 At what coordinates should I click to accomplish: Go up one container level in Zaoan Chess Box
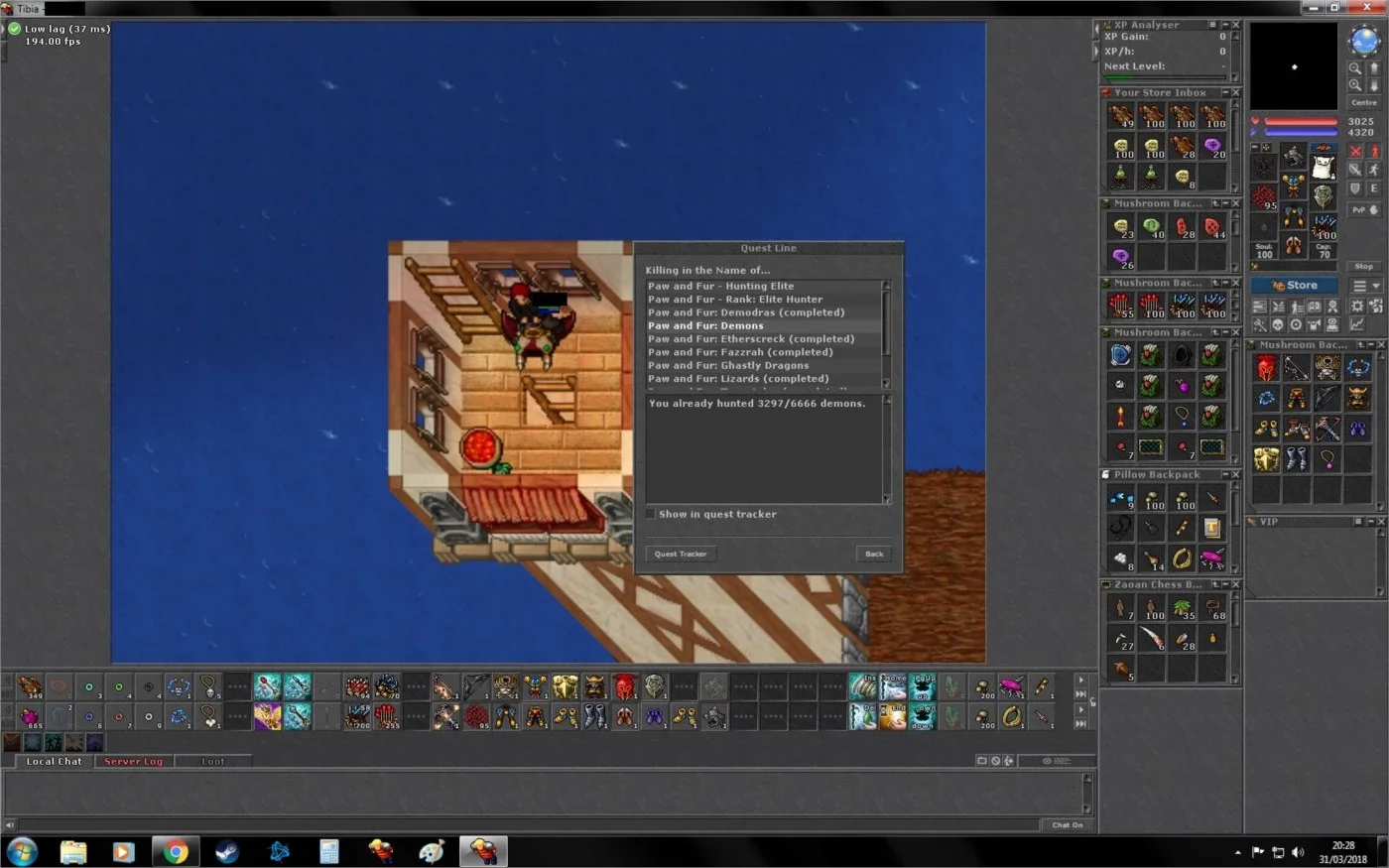point(1215,584)
